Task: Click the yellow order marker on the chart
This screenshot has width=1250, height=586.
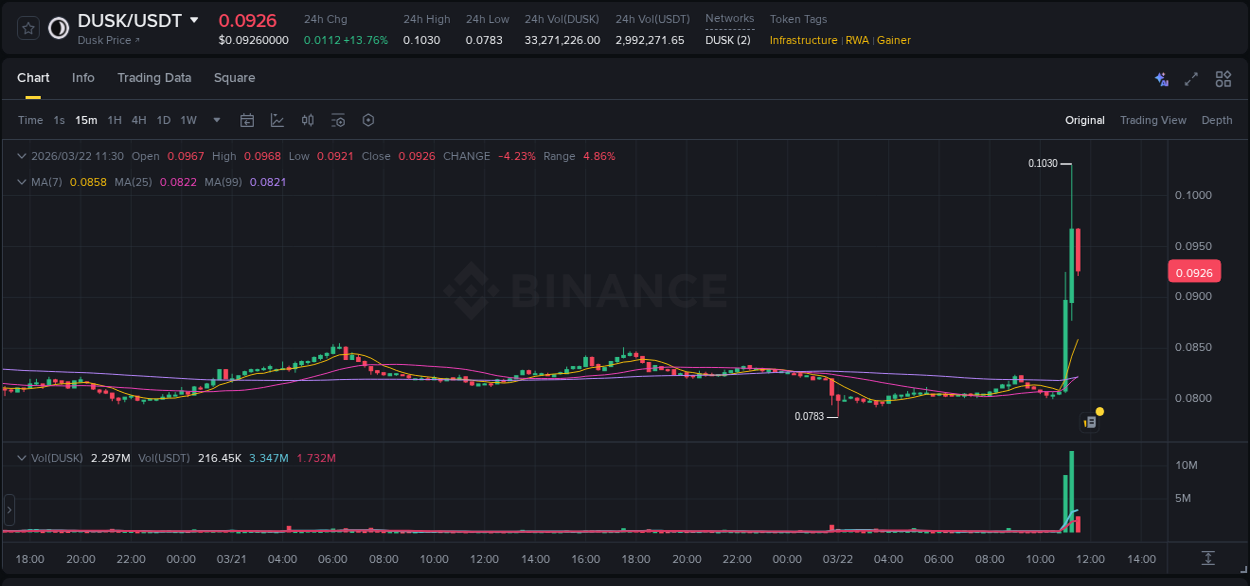Action: point(1099,411)
